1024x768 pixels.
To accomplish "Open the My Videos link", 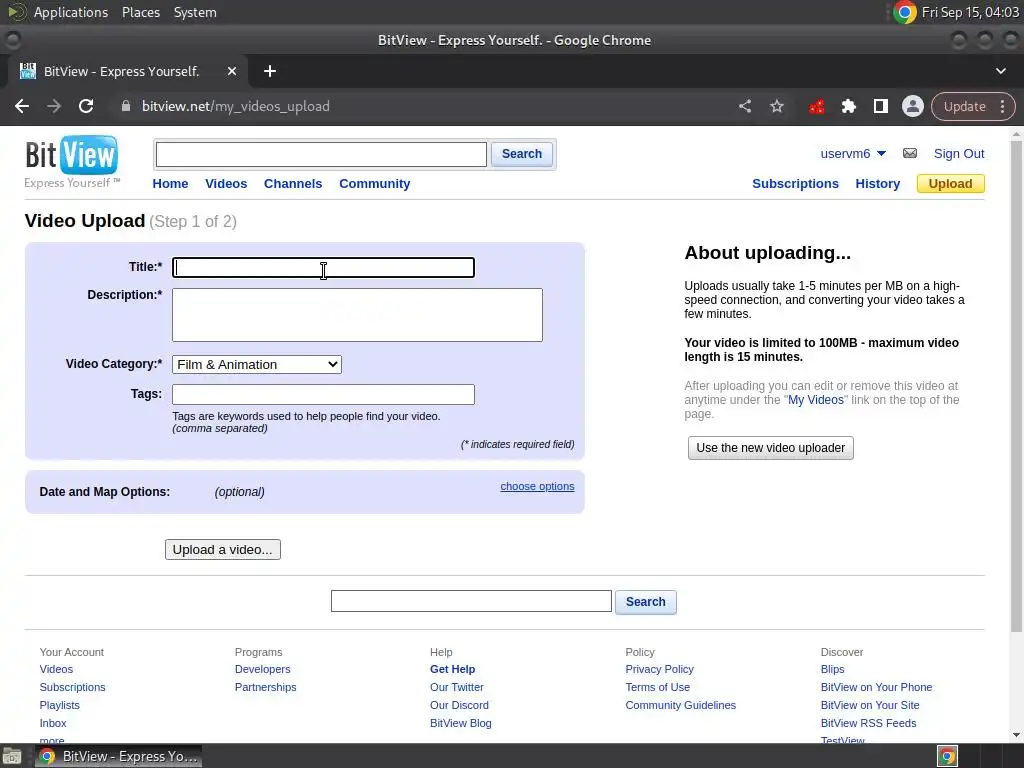I will coord(816,400).
